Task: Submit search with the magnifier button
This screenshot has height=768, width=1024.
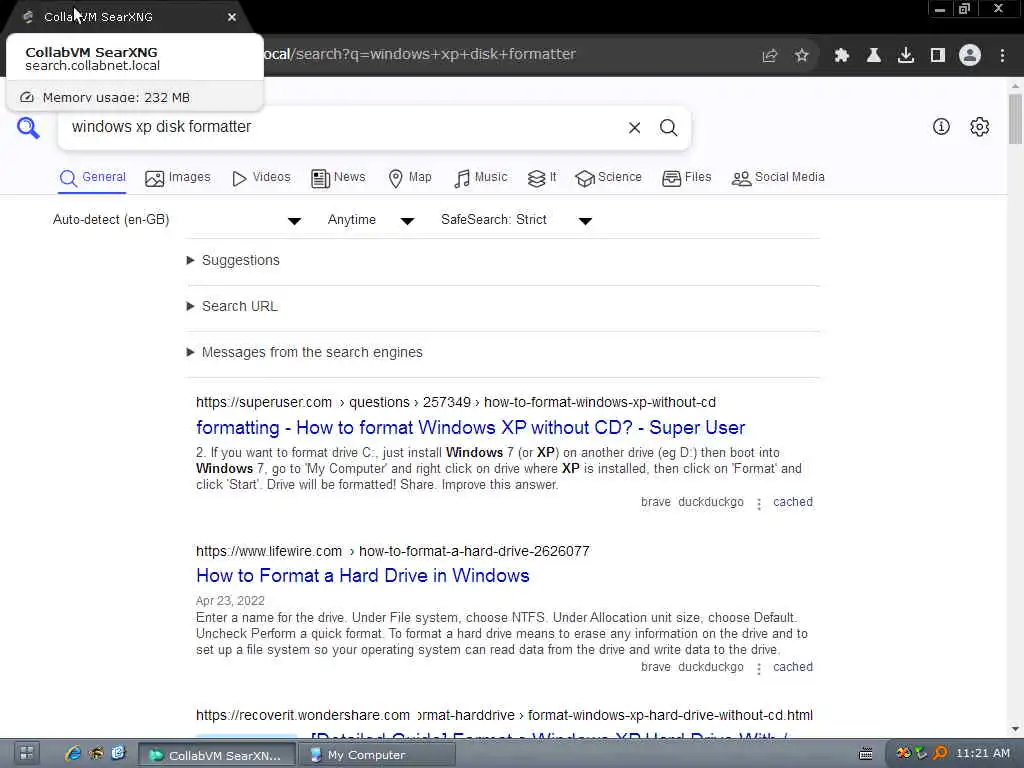Action: click(x=668, y=128)
